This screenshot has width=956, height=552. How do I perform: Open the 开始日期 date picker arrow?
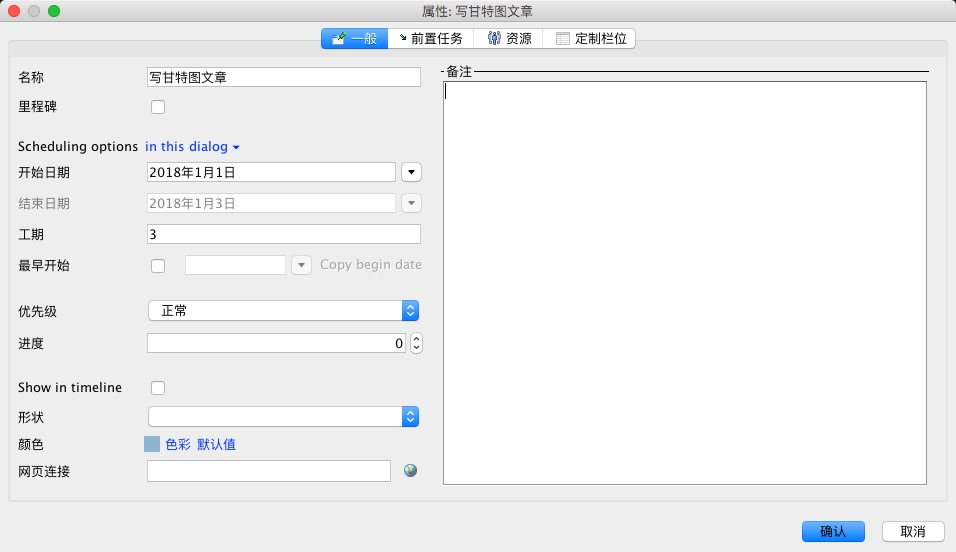pos(412,172)
